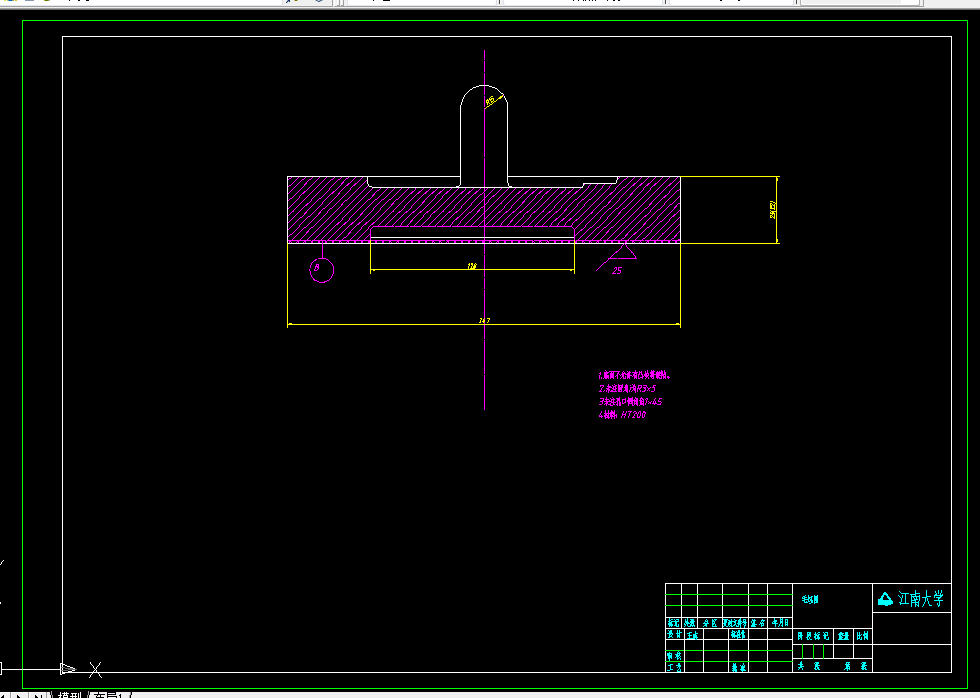The height and width of the screenshot is (698, 980).
Task: Select the R6 radius dimension text
Action: coord(491,100)
